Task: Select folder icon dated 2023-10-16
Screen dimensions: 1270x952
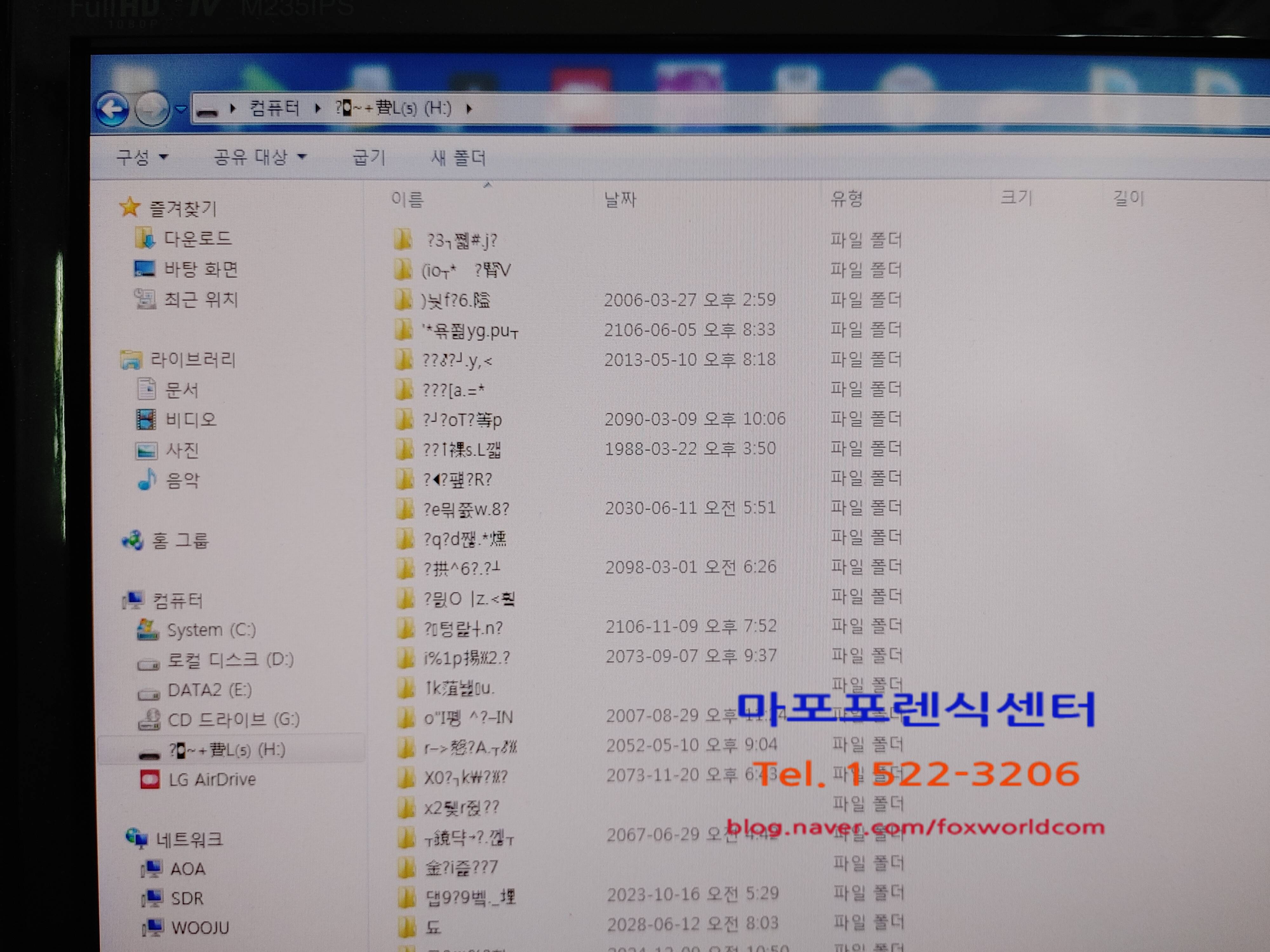Action: click(x=406, y=897)
